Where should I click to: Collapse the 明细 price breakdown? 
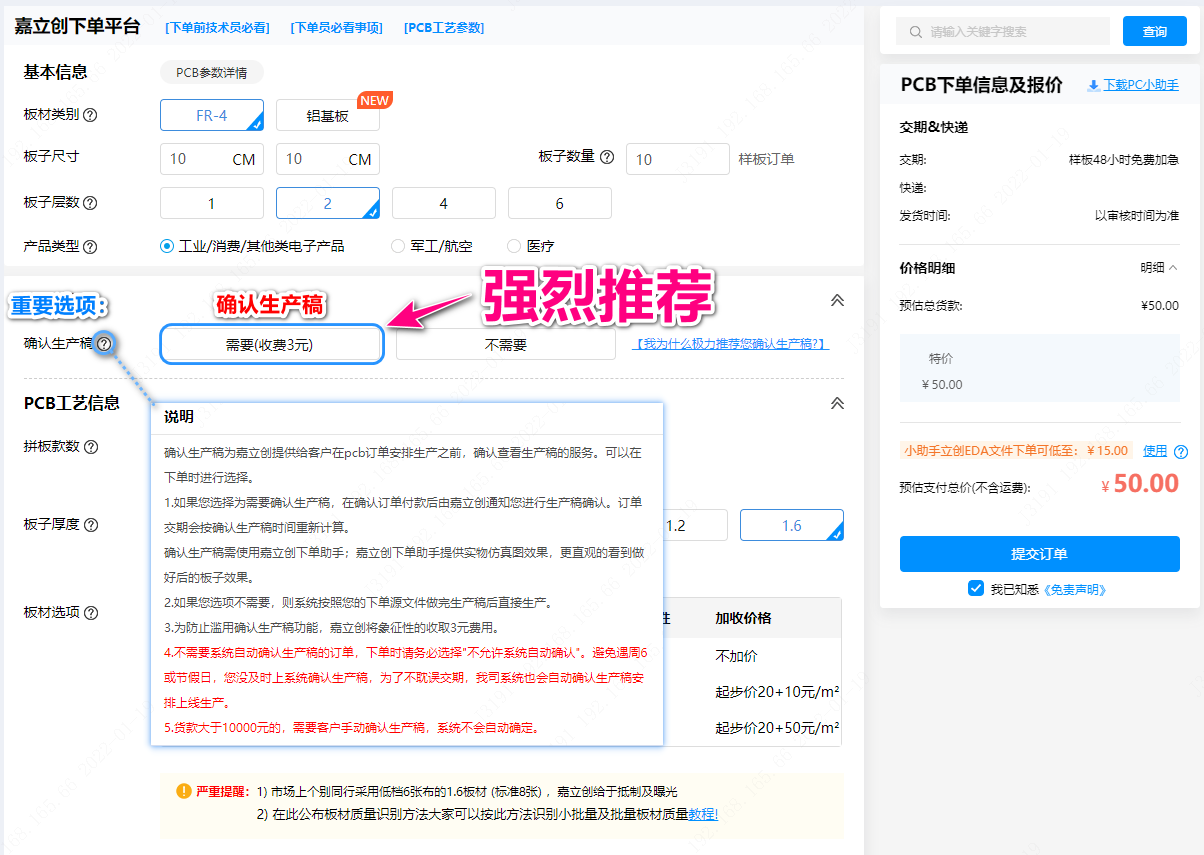coord(1159,268)
